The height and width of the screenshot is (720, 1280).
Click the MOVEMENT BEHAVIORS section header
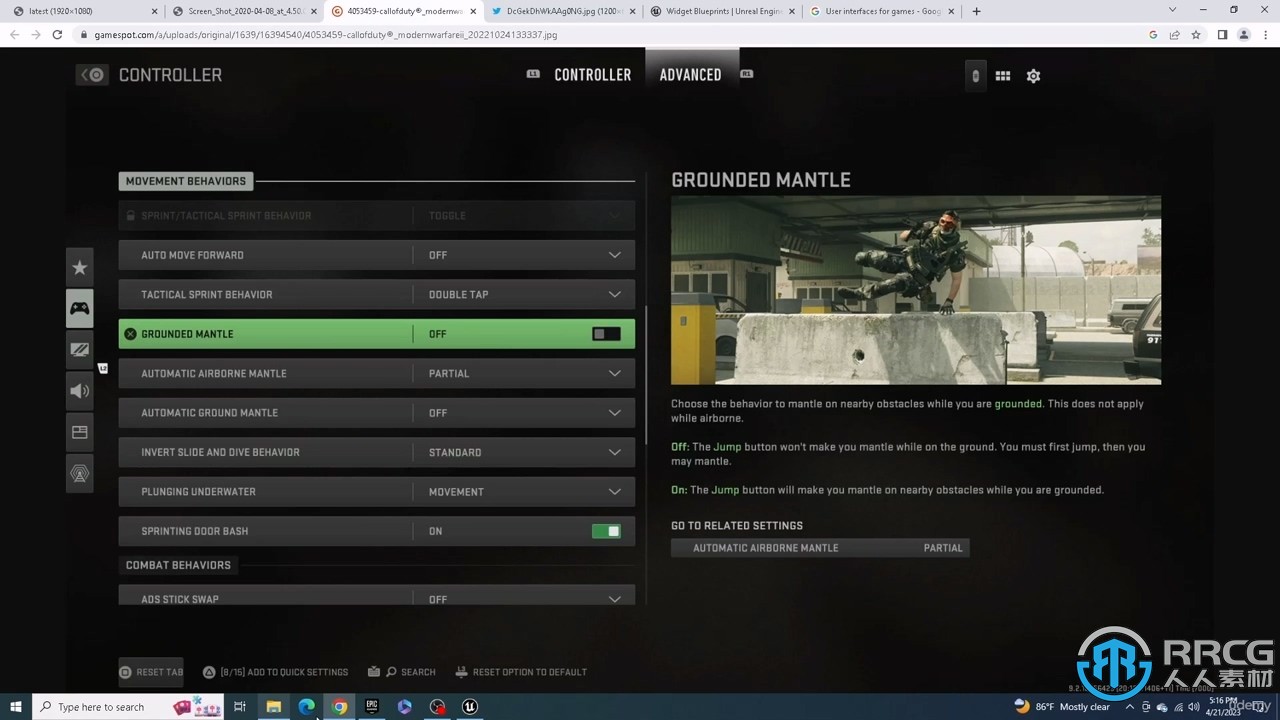click(x=186, y=181)
